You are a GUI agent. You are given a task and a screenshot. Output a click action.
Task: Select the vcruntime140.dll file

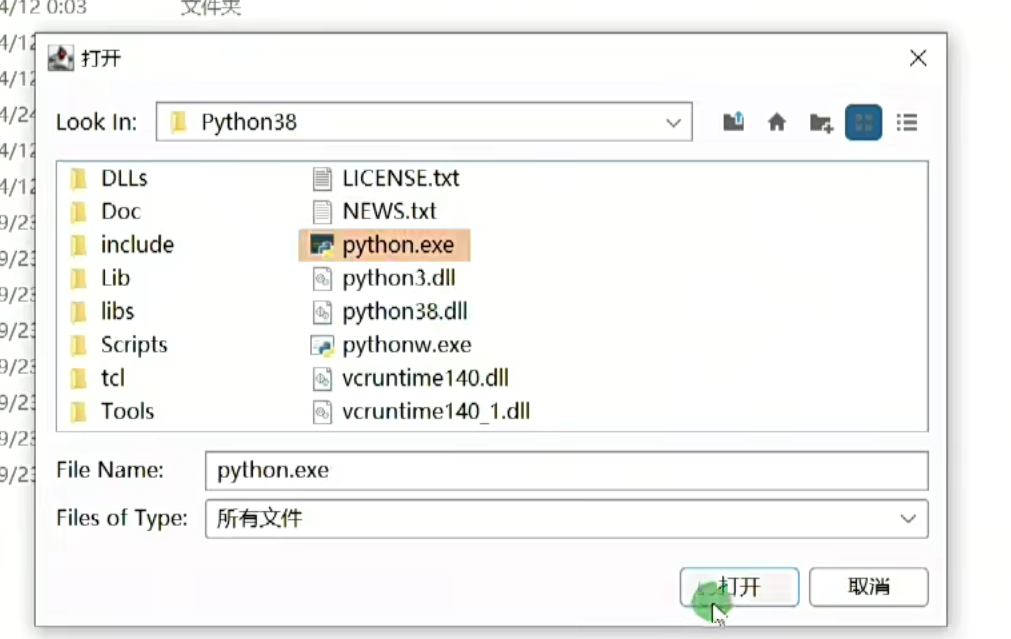(x=410, y=378)
